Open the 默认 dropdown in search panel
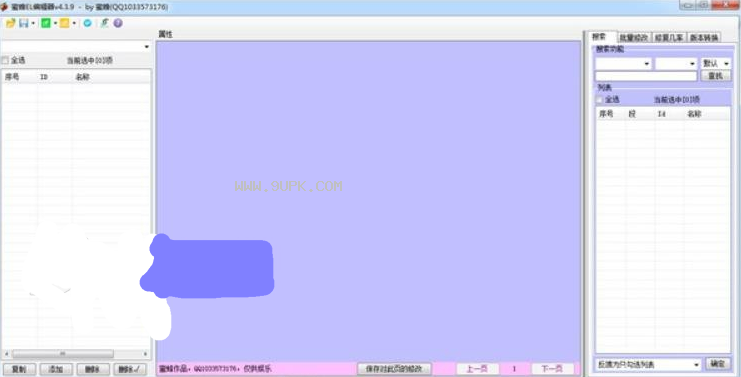The width and height of the screenshot is (741, 377). click(716, 63)
